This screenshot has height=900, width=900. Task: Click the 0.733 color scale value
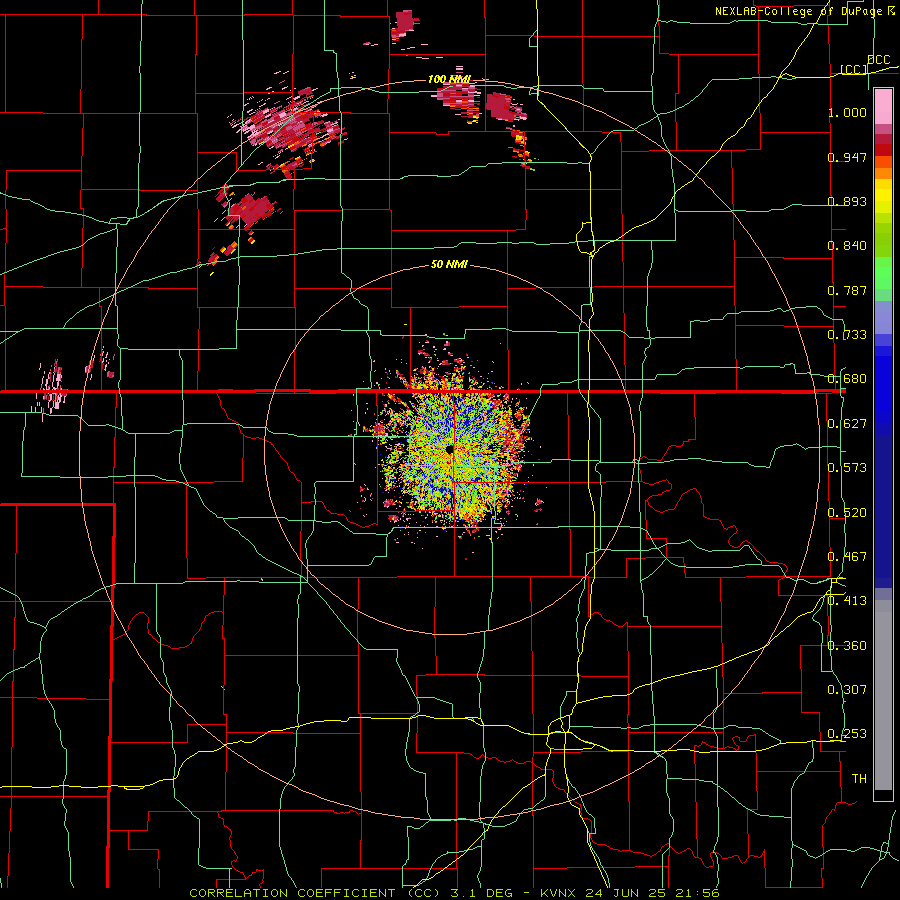(847, 335)
